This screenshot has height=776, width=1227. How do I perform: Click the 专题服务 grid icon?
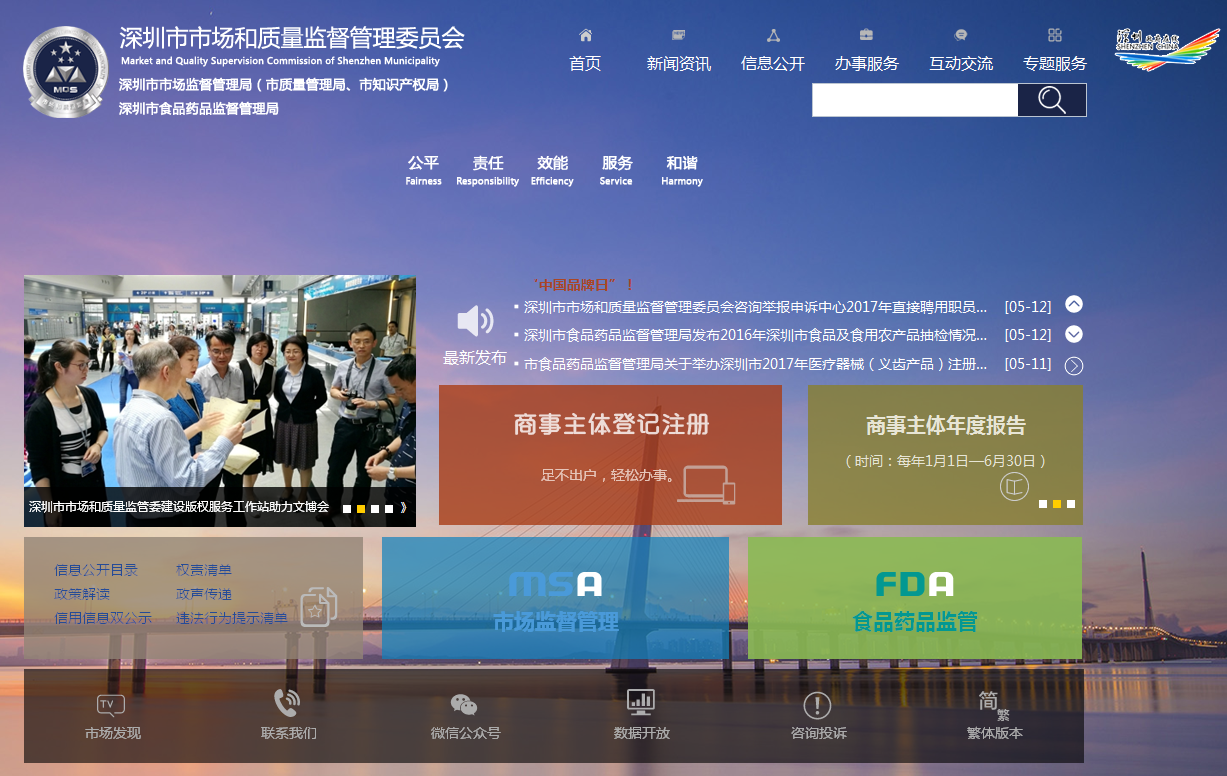1055,35
